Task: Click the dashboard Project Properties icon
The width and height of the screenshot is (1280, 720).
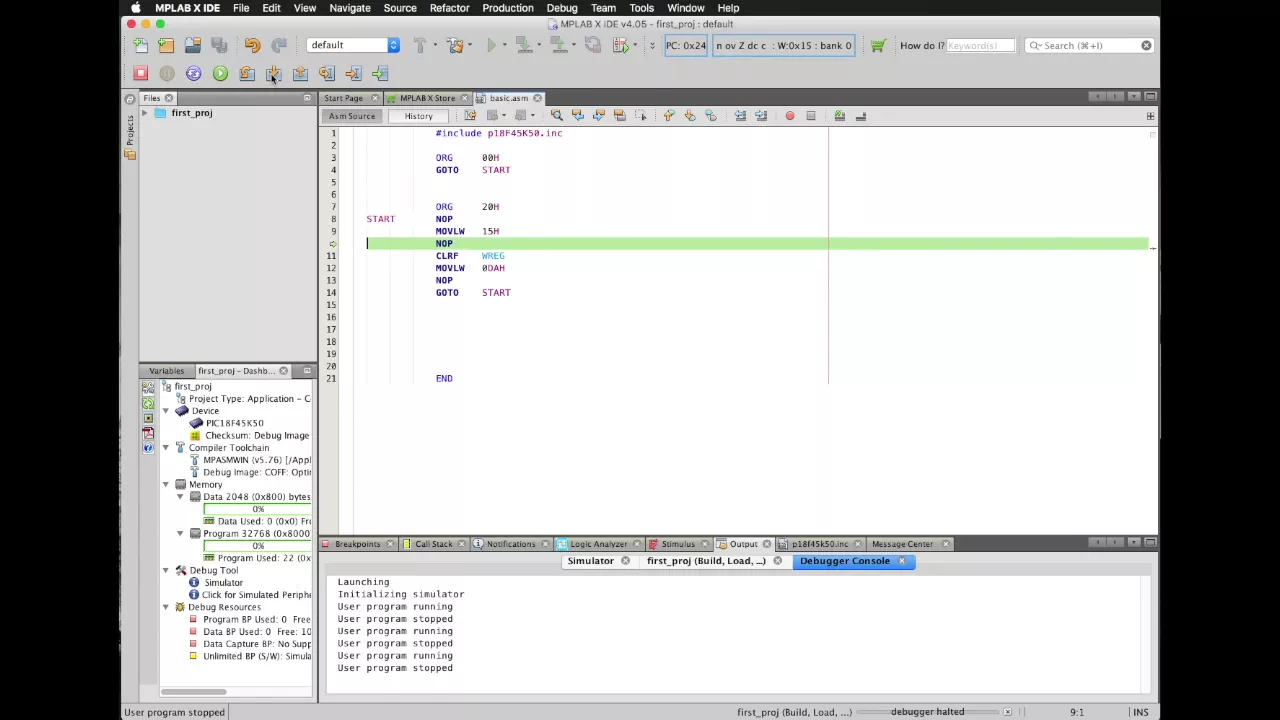Action: pos(148,387)
